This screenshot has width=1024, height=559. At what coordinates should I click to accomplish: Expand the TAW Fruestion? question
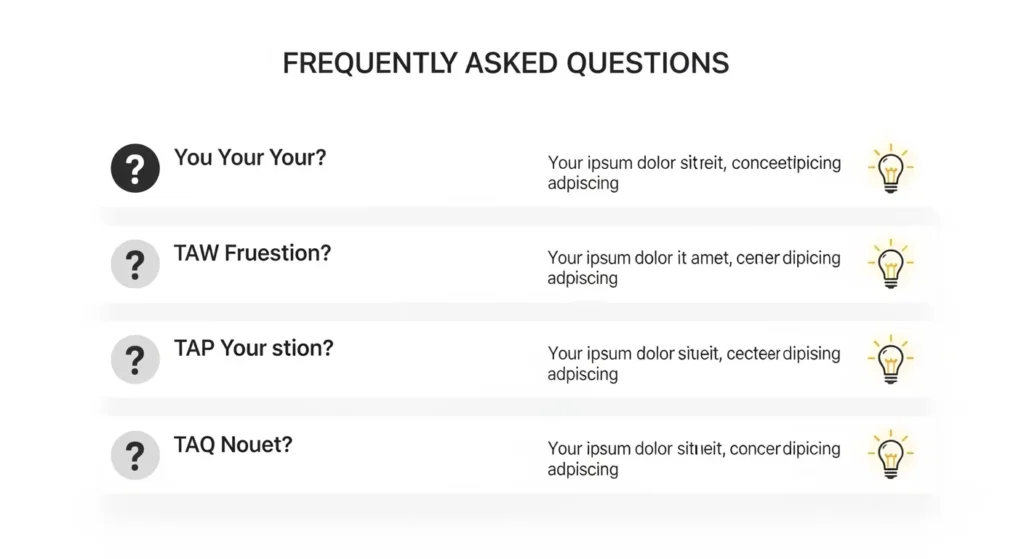pyautogui.click(x=252, y=254)
